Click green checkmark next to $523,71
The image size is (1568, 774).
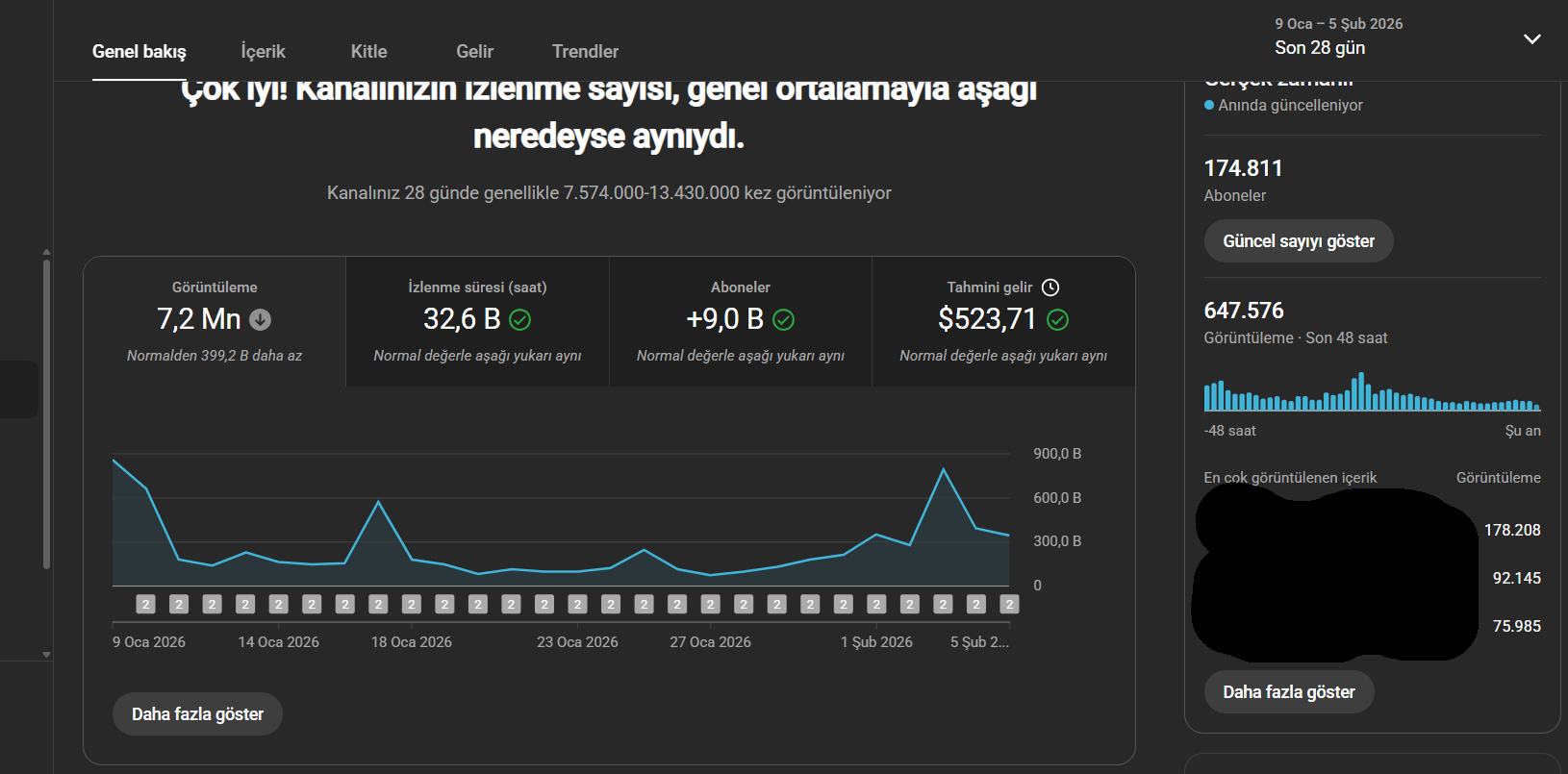[x=1057, y=319]
